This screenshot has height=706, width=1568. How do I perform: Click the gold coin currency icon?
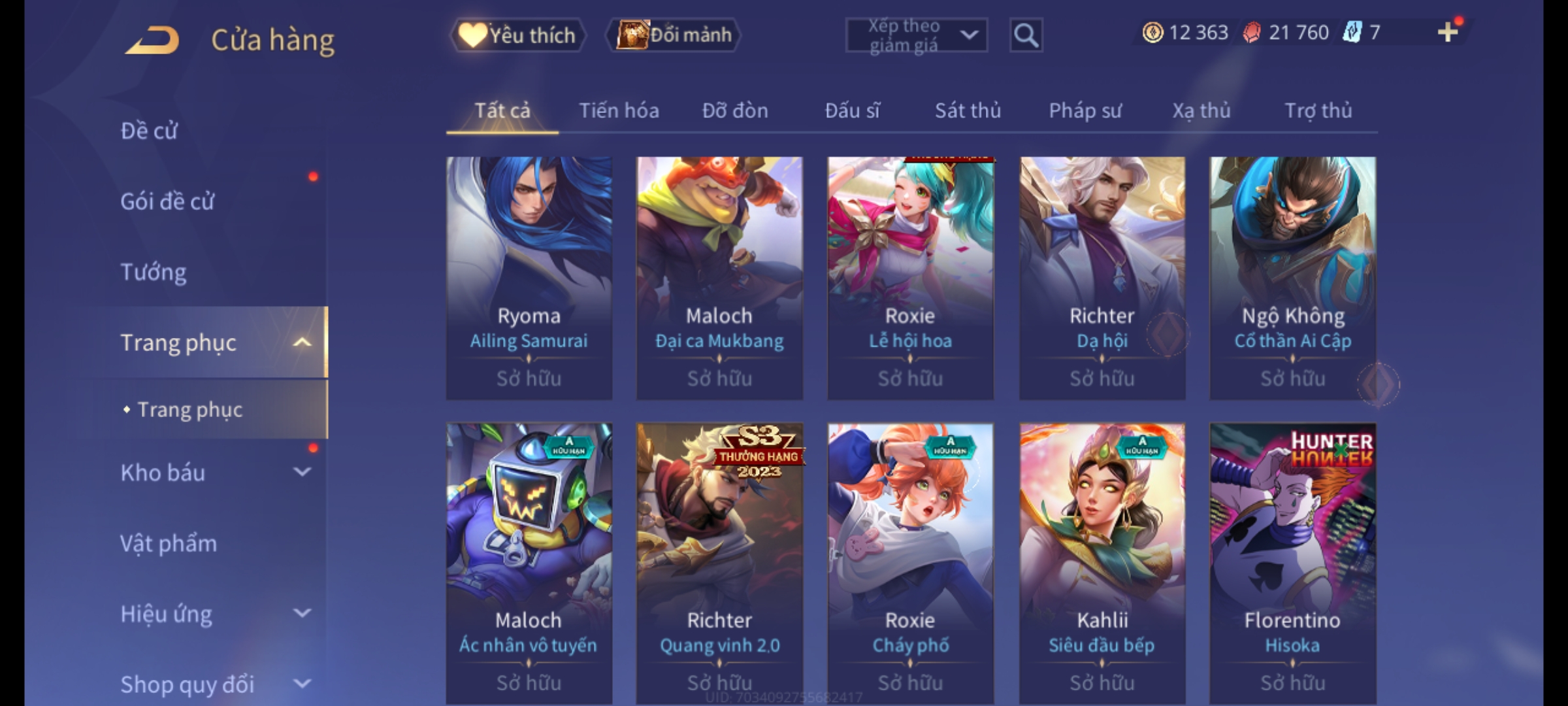1152,32
